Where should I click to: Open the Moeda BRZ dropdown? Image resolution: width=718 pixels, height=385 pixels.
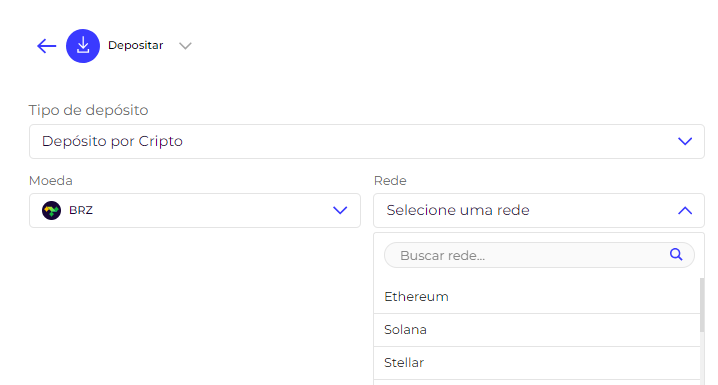coord(195,211)
